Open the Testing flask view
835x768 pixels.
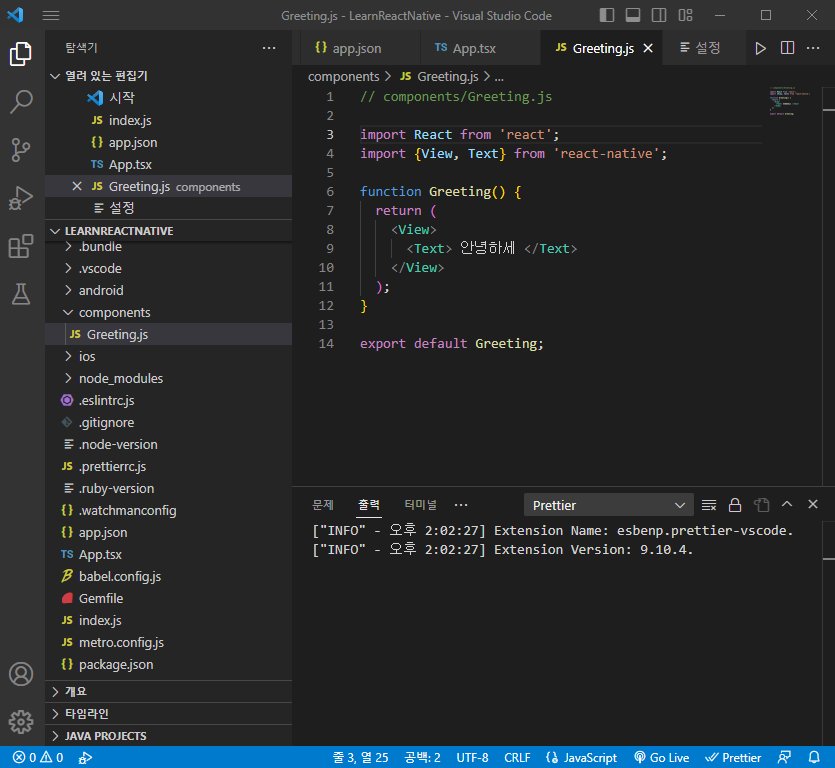point(21,294)
